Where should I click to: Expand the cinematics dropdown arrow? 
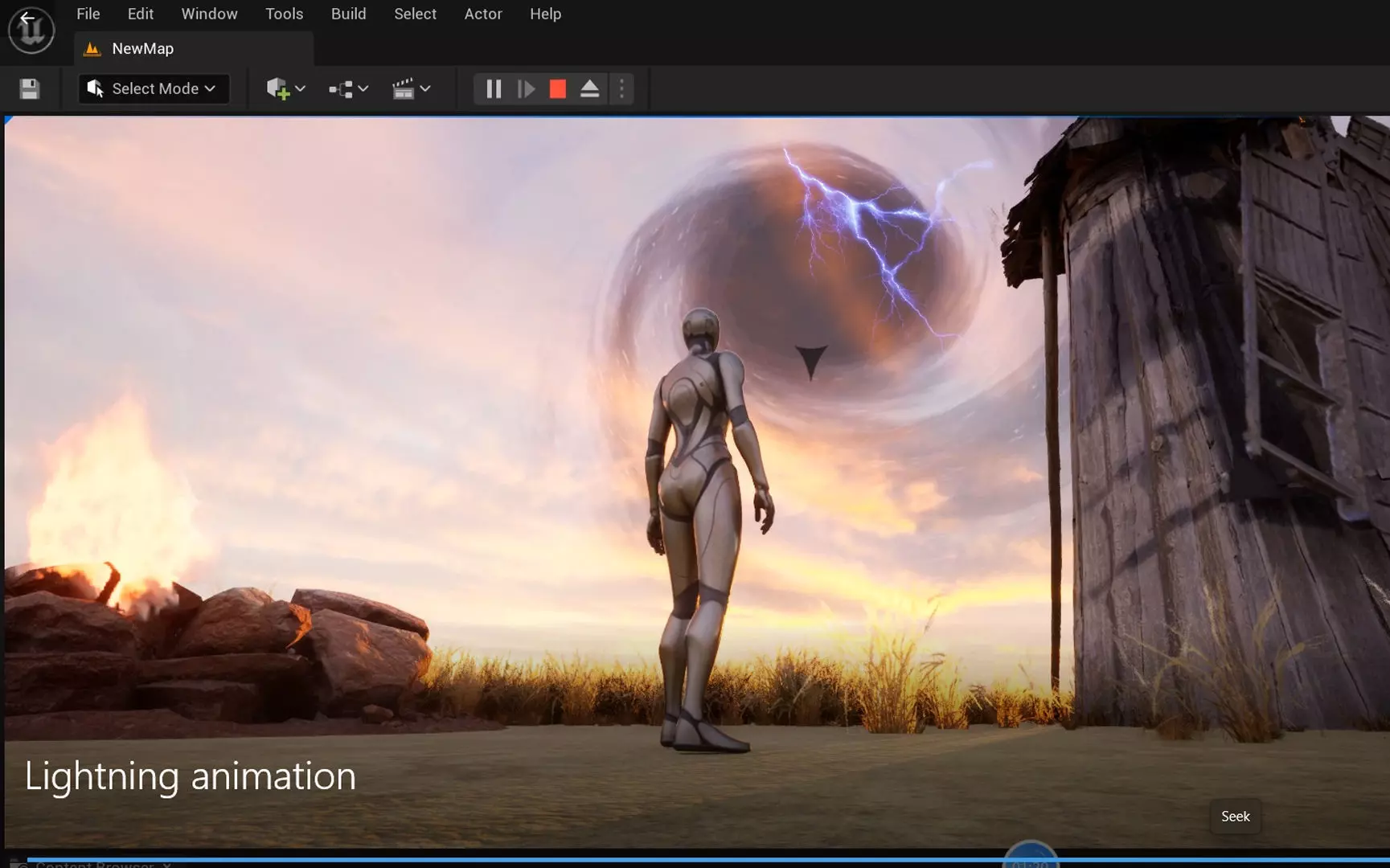pyautogui.click(x=425, y=88)
